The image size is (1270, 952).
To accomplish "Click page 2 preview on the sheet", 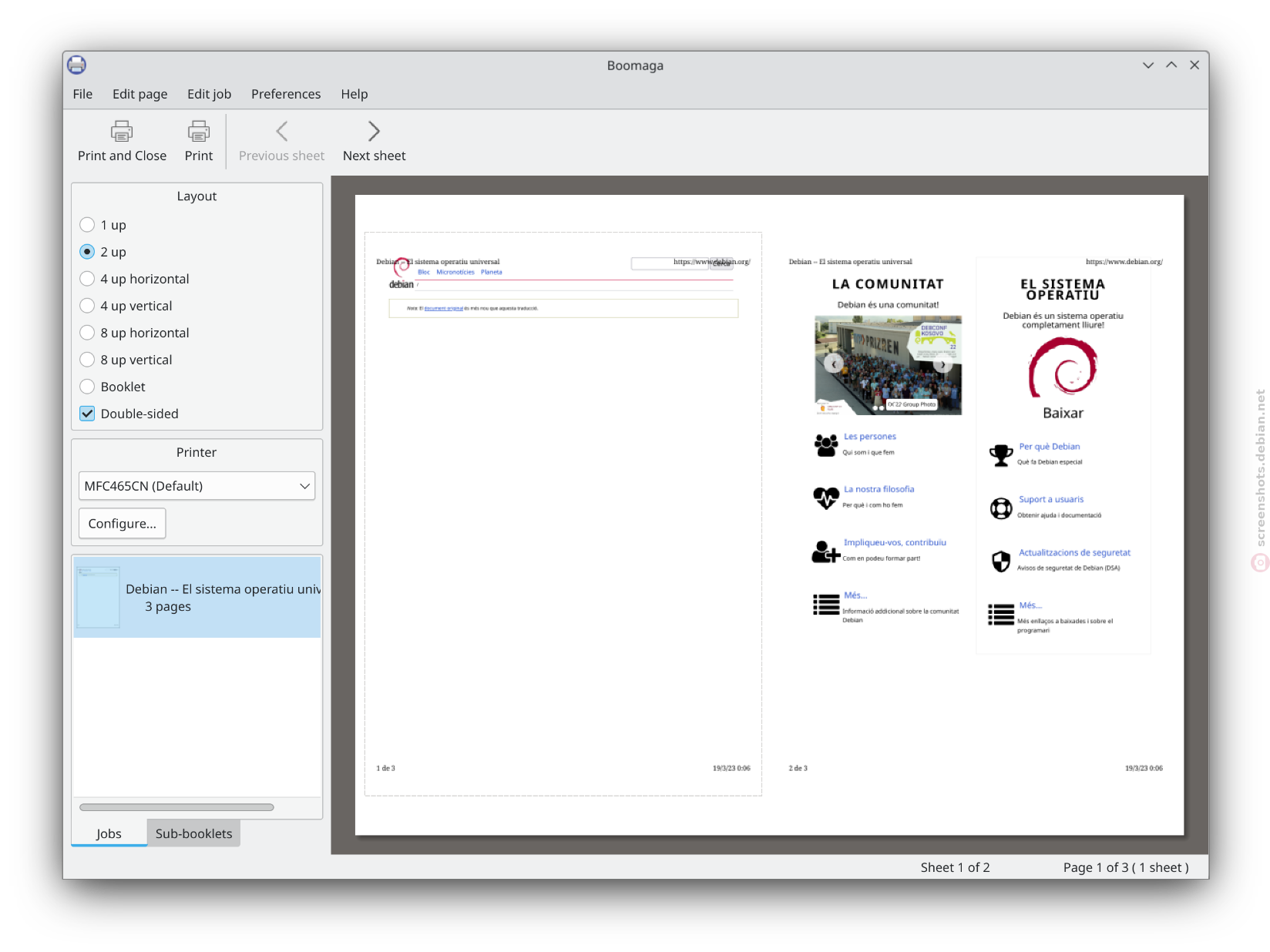I will click(976, 514).
